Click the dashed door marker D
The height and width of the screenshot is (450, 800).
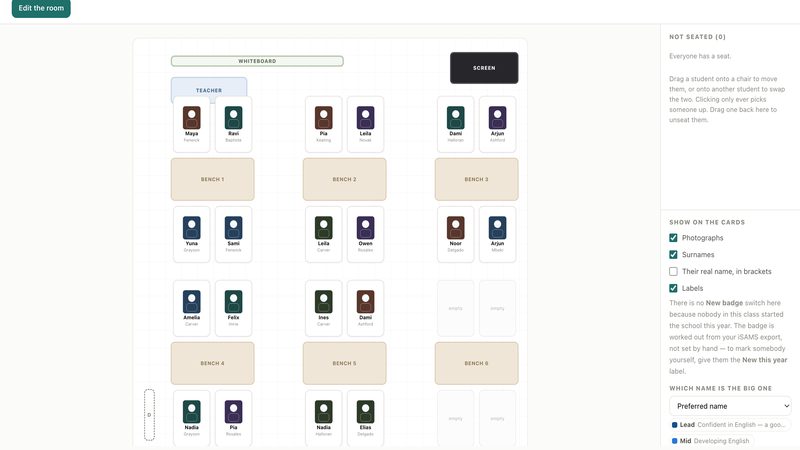tap(149, 415)
